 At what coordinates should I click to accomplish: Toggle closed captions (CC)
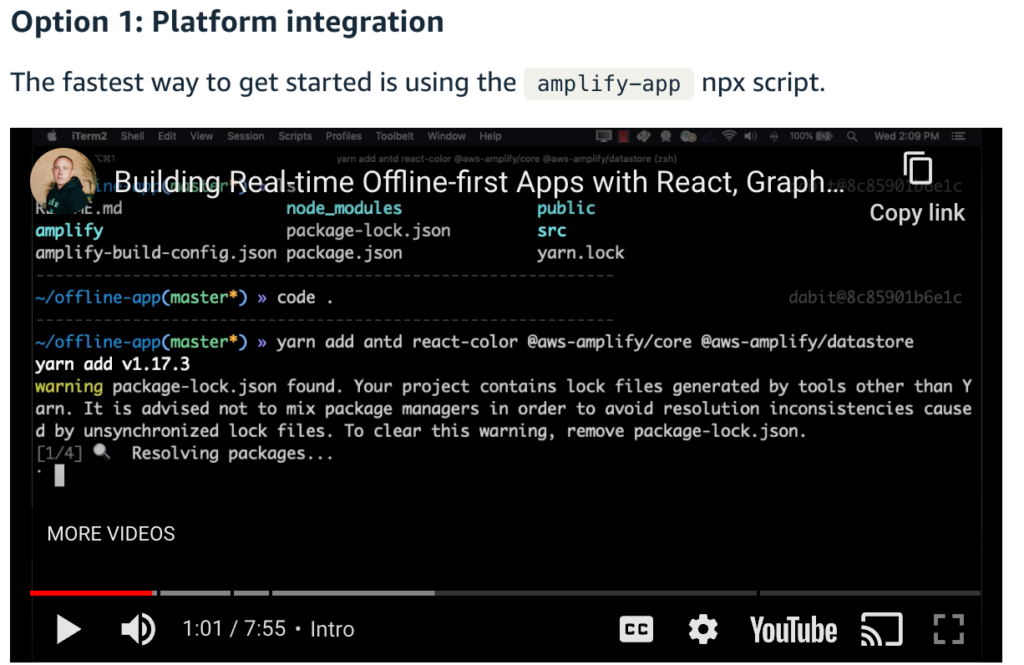point(636,629)
